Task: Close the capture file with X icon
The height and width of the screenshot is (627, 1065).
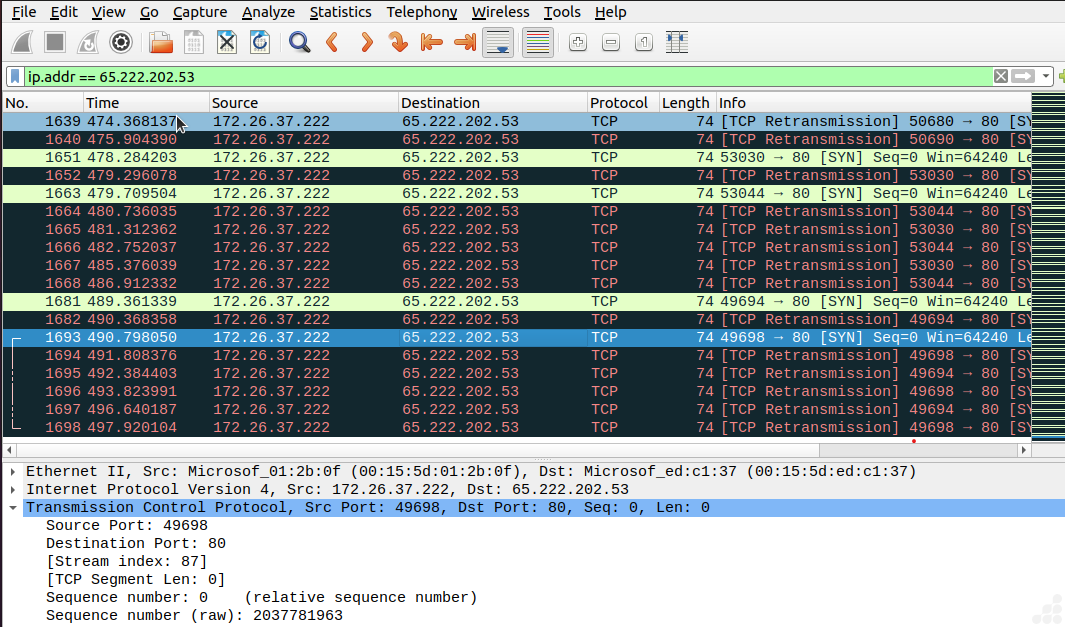Action: tap(227, 42)
